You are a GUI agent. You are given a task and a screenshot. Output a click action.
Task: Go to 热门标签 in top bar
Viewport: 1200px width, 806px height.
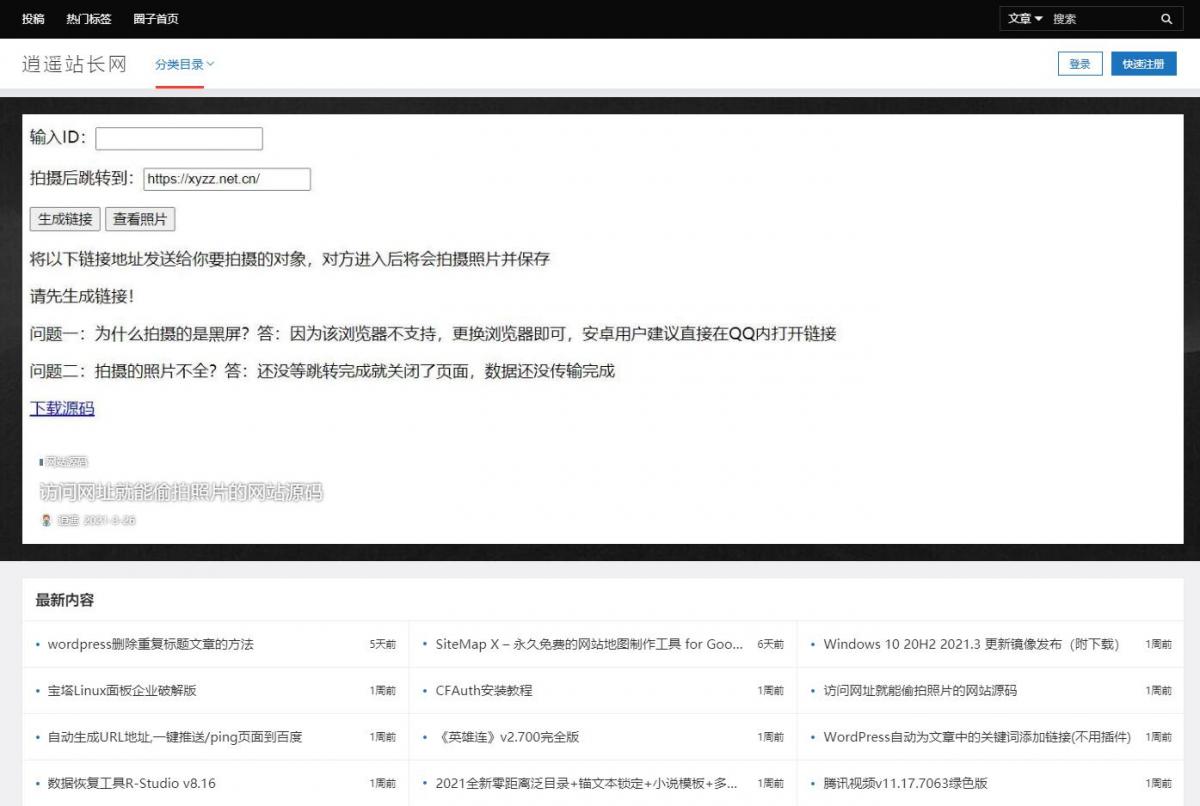tap(89, 19)
